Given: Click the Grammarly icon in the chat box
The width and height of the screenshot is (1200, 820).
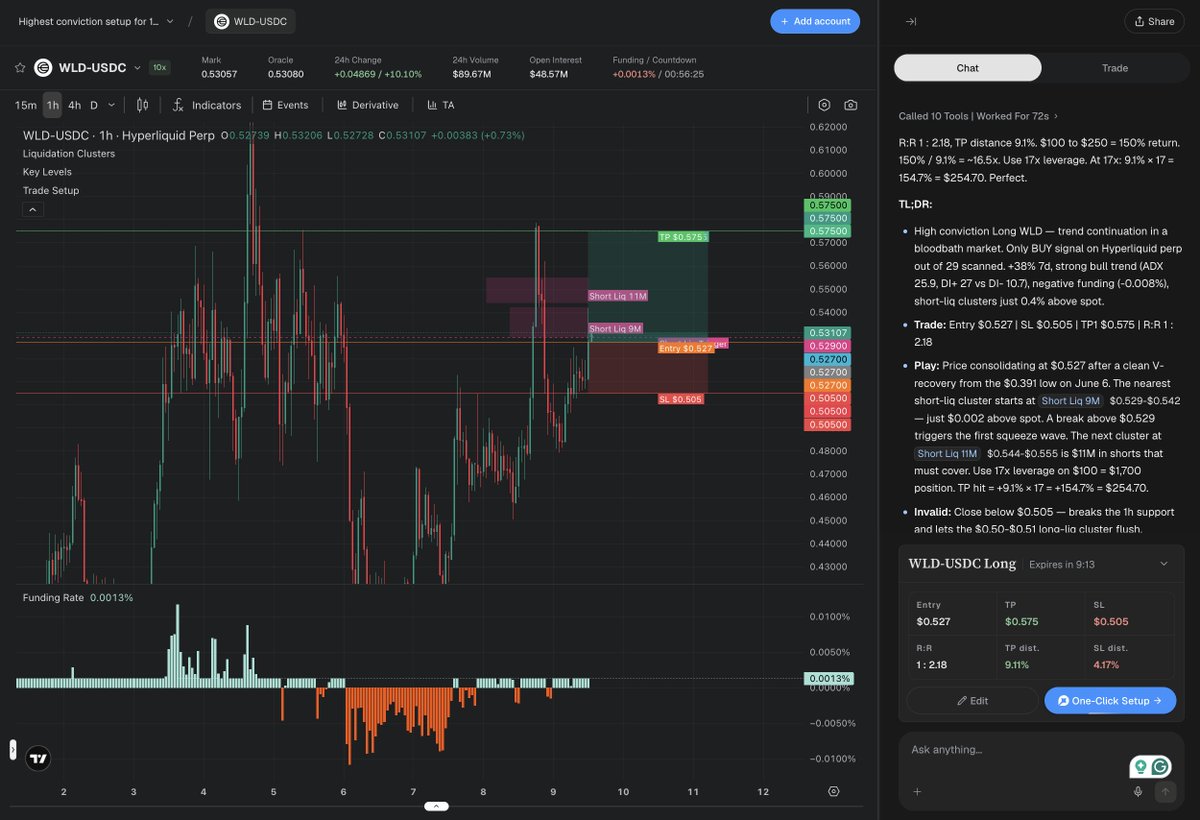Looking at the screenshot, I should pyautogui.click(x=1160, y=767).
